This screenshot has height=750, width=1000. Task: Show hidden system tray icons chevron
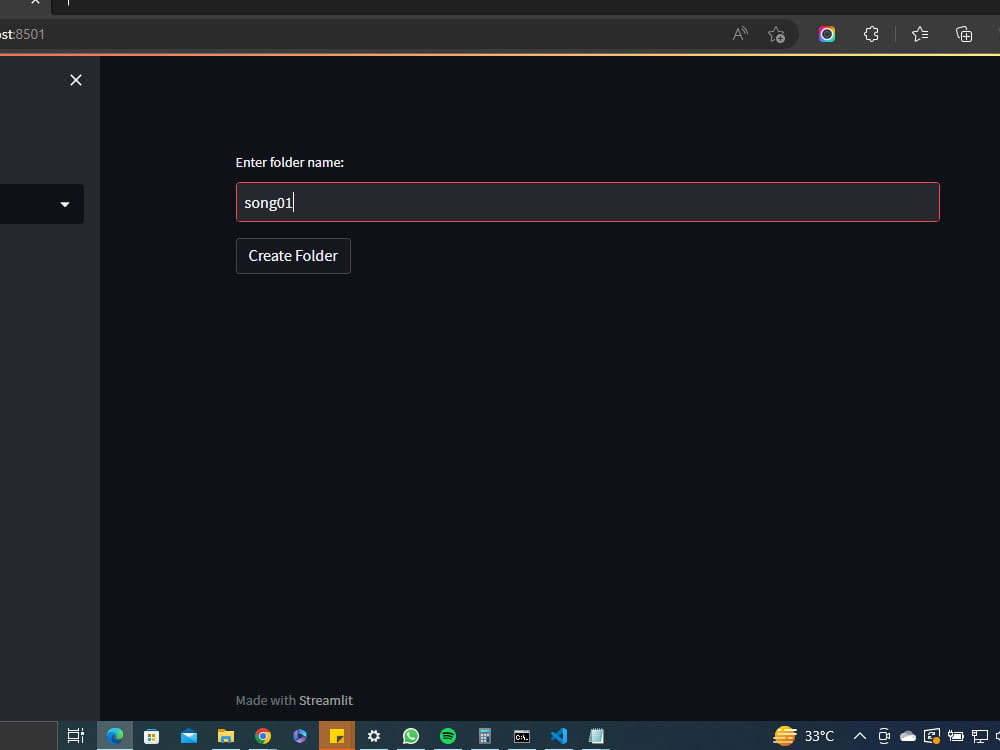tap(860, 736)
